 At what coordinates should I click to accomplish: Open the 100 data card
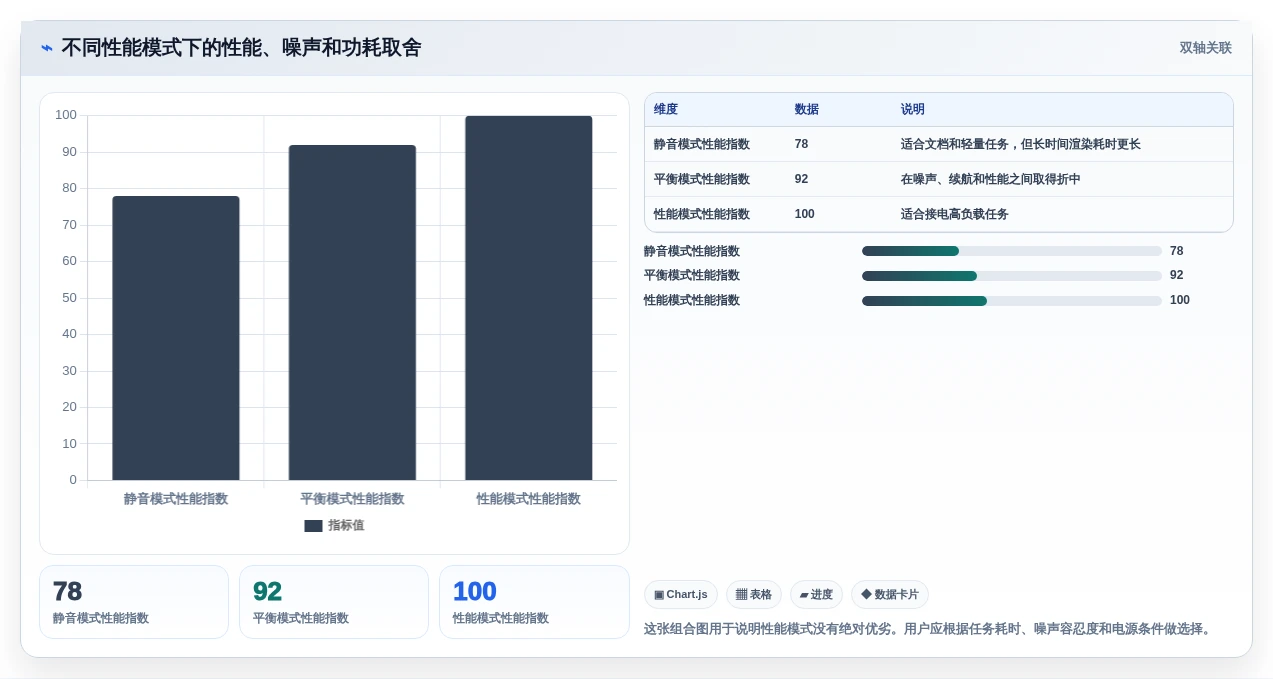click(534, 602)
